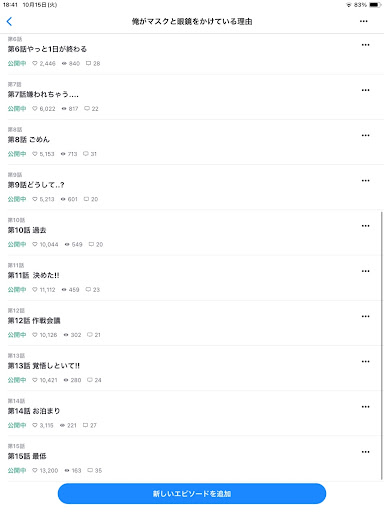Open the three-dot menu for 第10話 過去
The image size is (384, 512).
[x=365, y=226]
